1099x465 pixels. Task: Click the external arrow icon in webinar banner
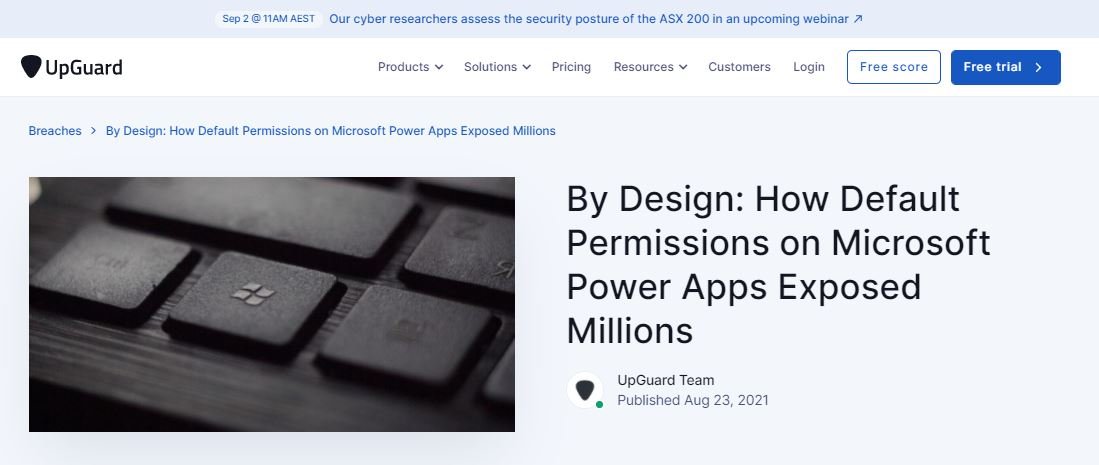tap(858, 19)
